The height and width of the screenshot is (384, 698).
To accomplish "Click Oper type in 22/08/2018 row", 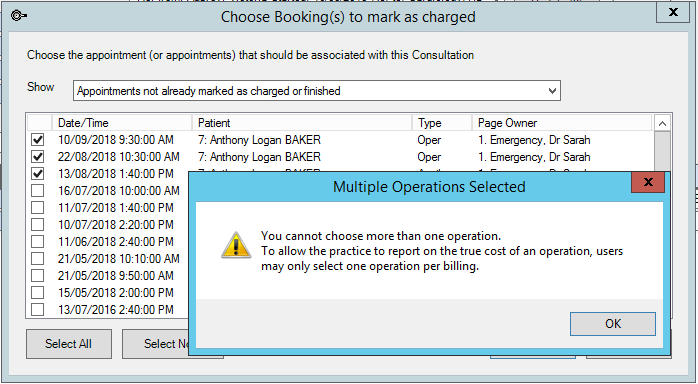I will (429, 157).
